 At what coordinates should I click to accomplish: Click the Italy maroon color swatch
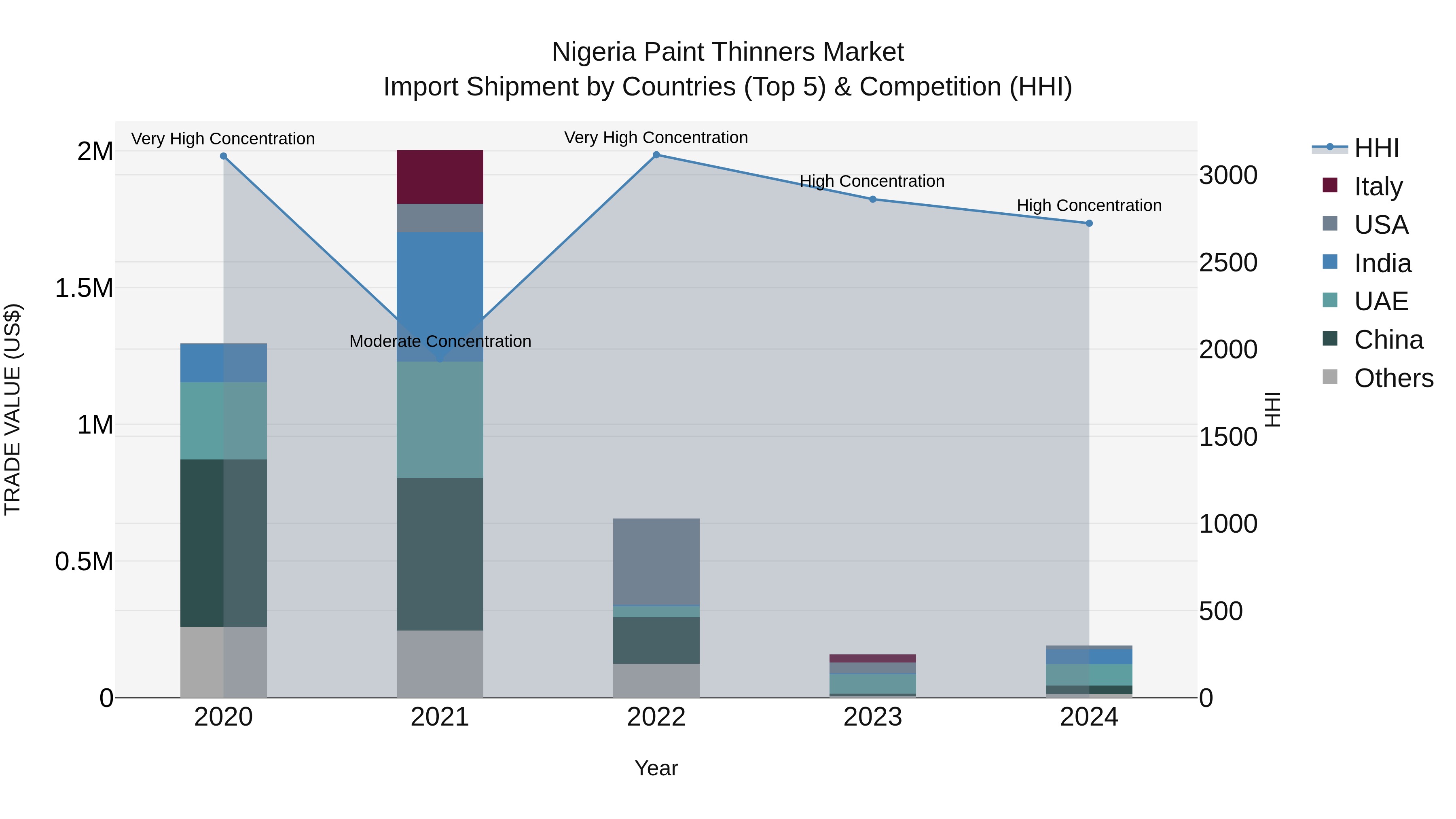[1330, 185]
